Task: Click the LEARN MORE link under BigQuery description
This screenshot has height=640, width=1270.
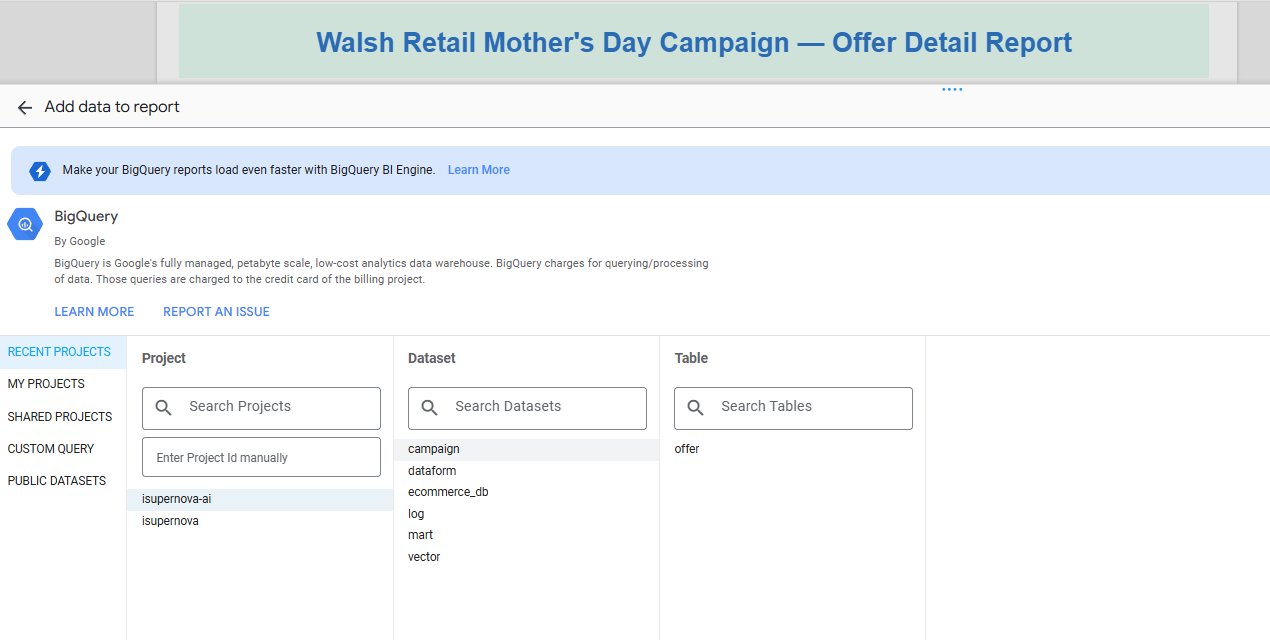Action: [94, 312]
